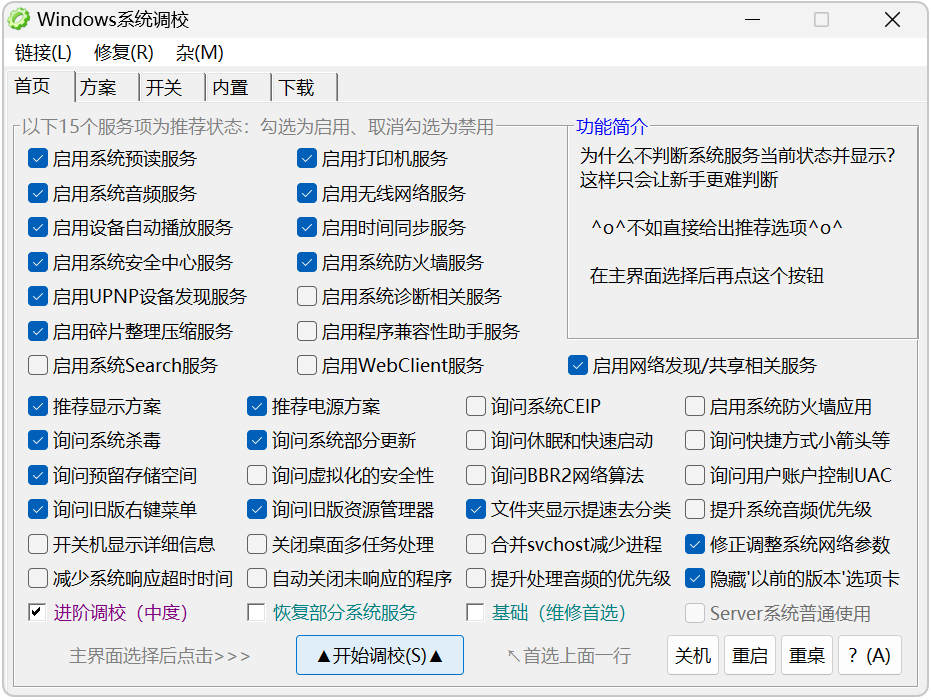Uncheck 启用系统预读服务
This screenshot has width=931, height=700.
click(x=38, y=159)
